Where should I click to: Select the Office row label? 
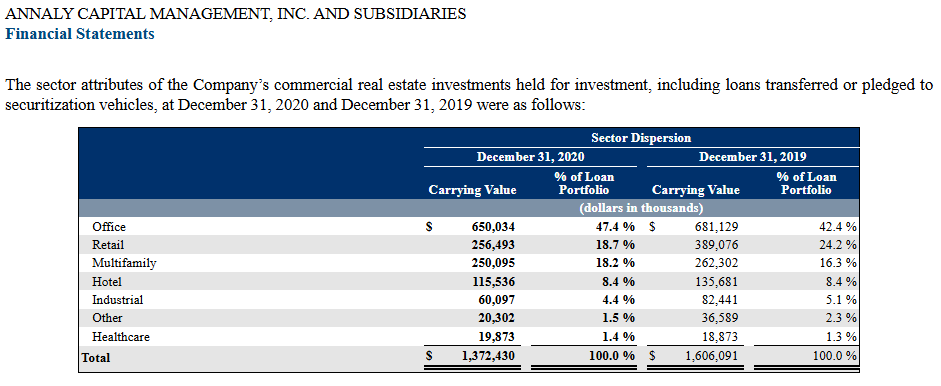109,227
